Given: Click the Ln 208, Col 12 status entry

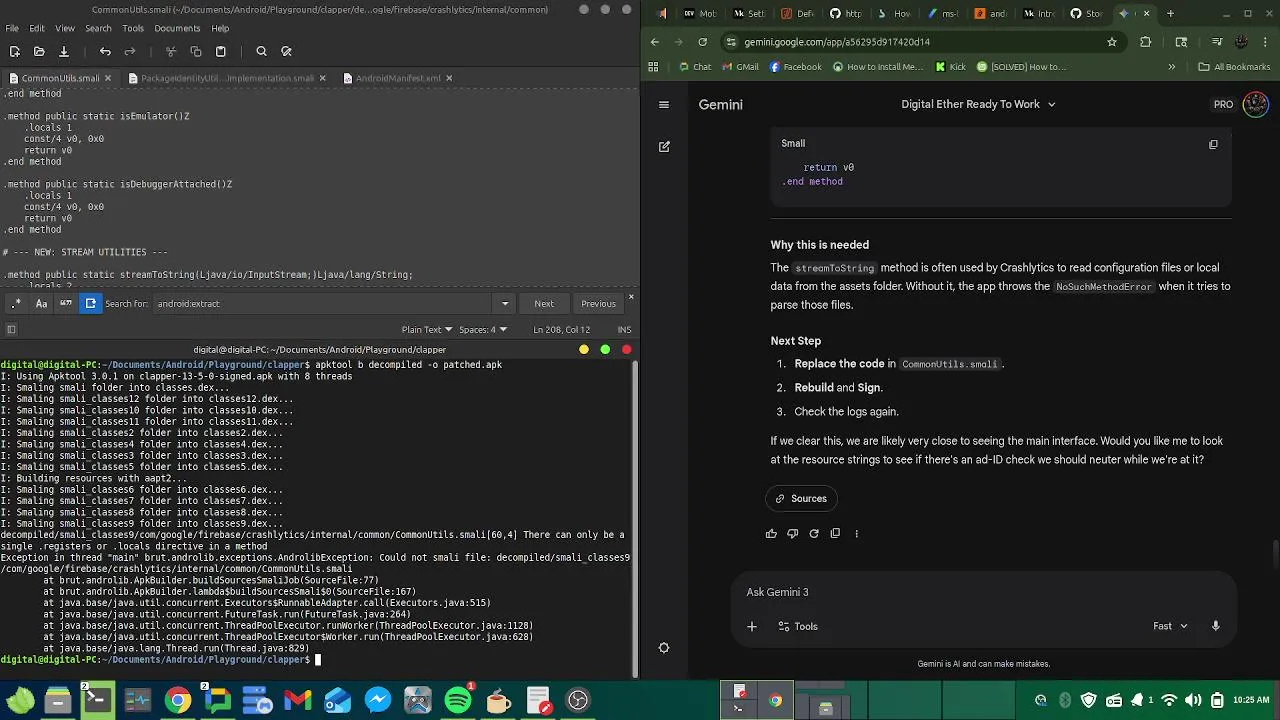Looking at the screenshot, I should pos(561,330).
